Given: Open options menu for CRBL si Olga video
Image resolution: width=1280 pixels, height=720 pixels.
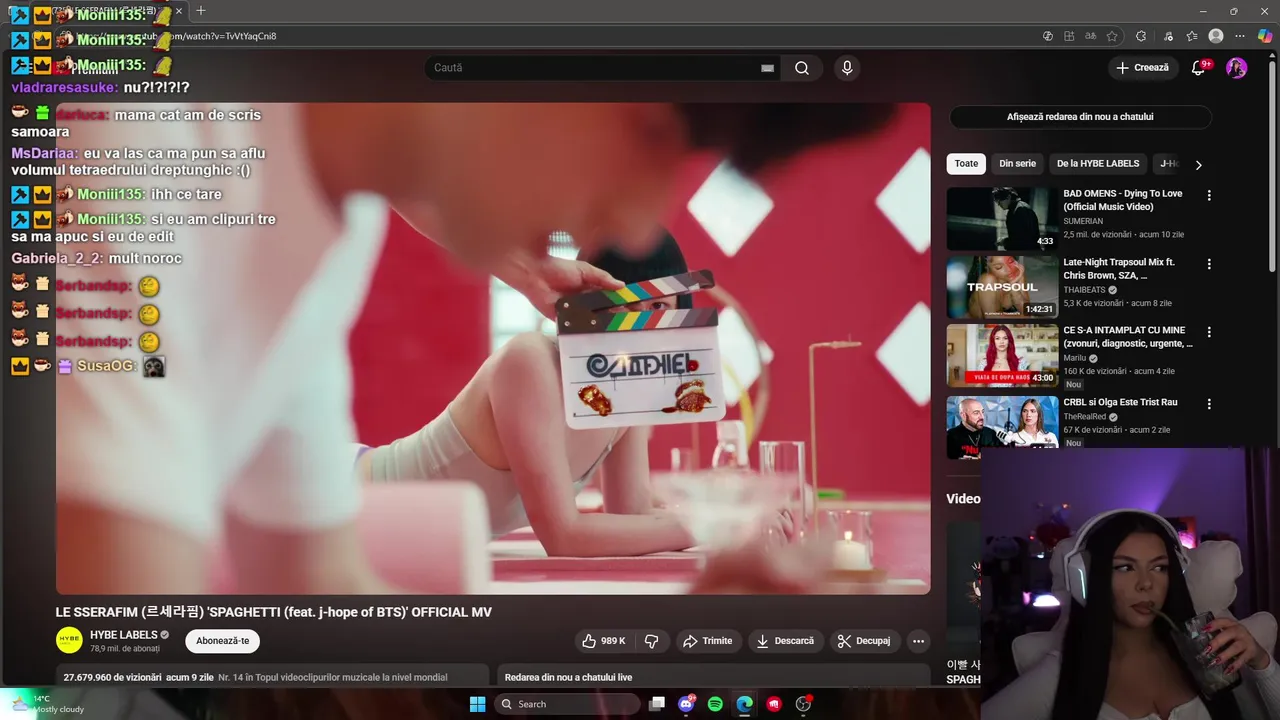Looking at the screenshot, I should pyautogui.click(x=1209, y=404).
